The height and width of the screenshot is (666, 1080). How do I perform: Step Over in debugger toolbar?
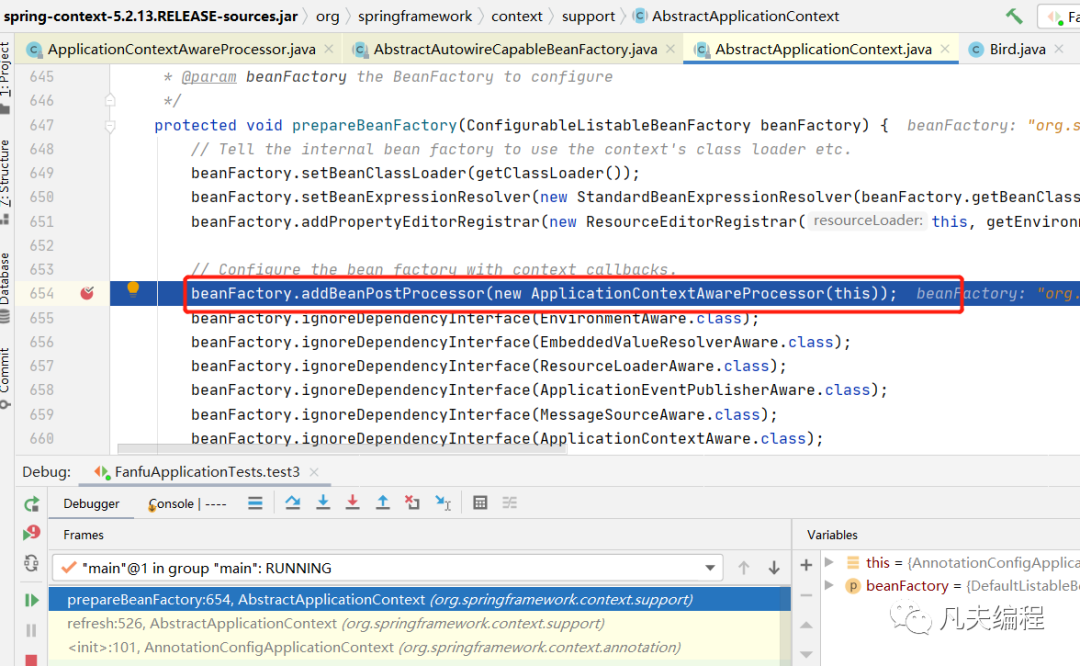(x=293, y=503)
